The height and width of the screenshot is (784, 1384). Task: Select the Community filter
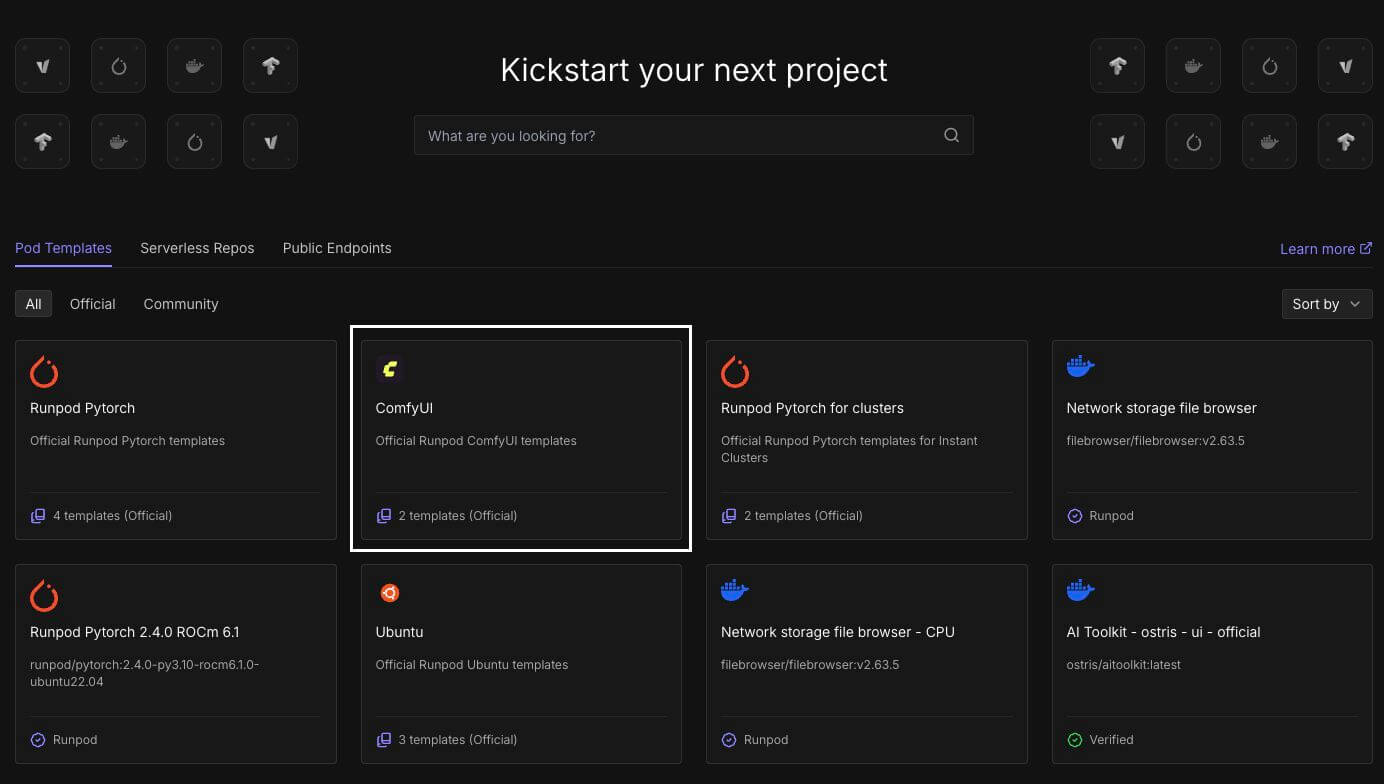(181, 304)
